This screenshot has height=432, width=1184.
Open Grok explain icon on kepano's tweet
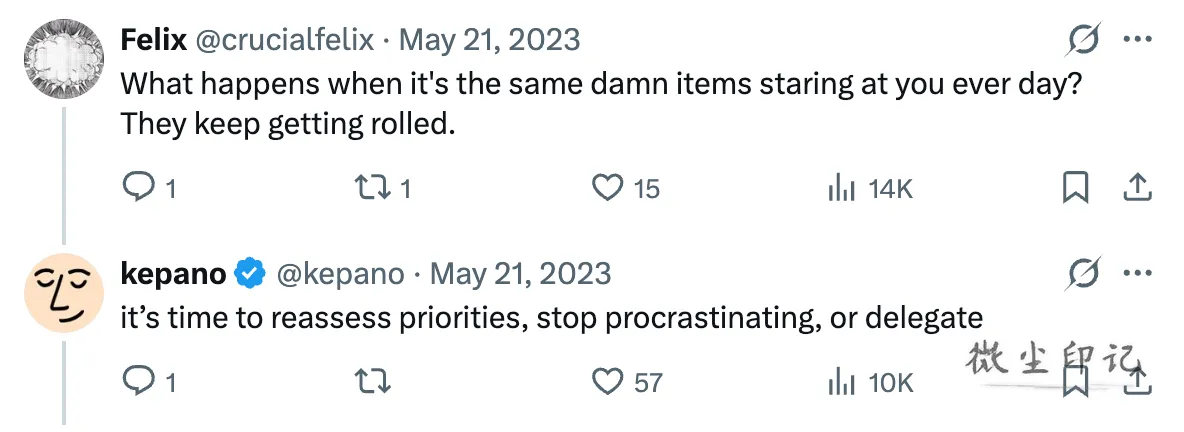(x=1084, y=273)
